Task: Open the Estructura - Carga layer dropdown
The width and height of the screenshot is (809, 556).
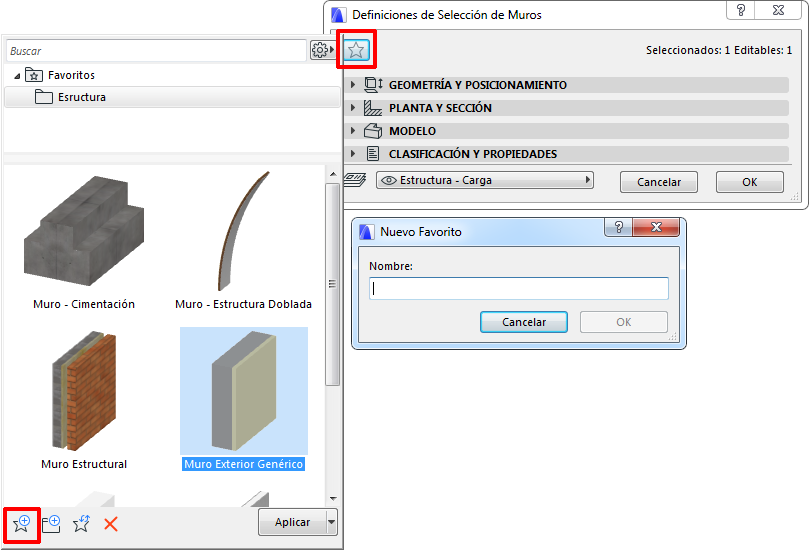Action: coord(485,181)
